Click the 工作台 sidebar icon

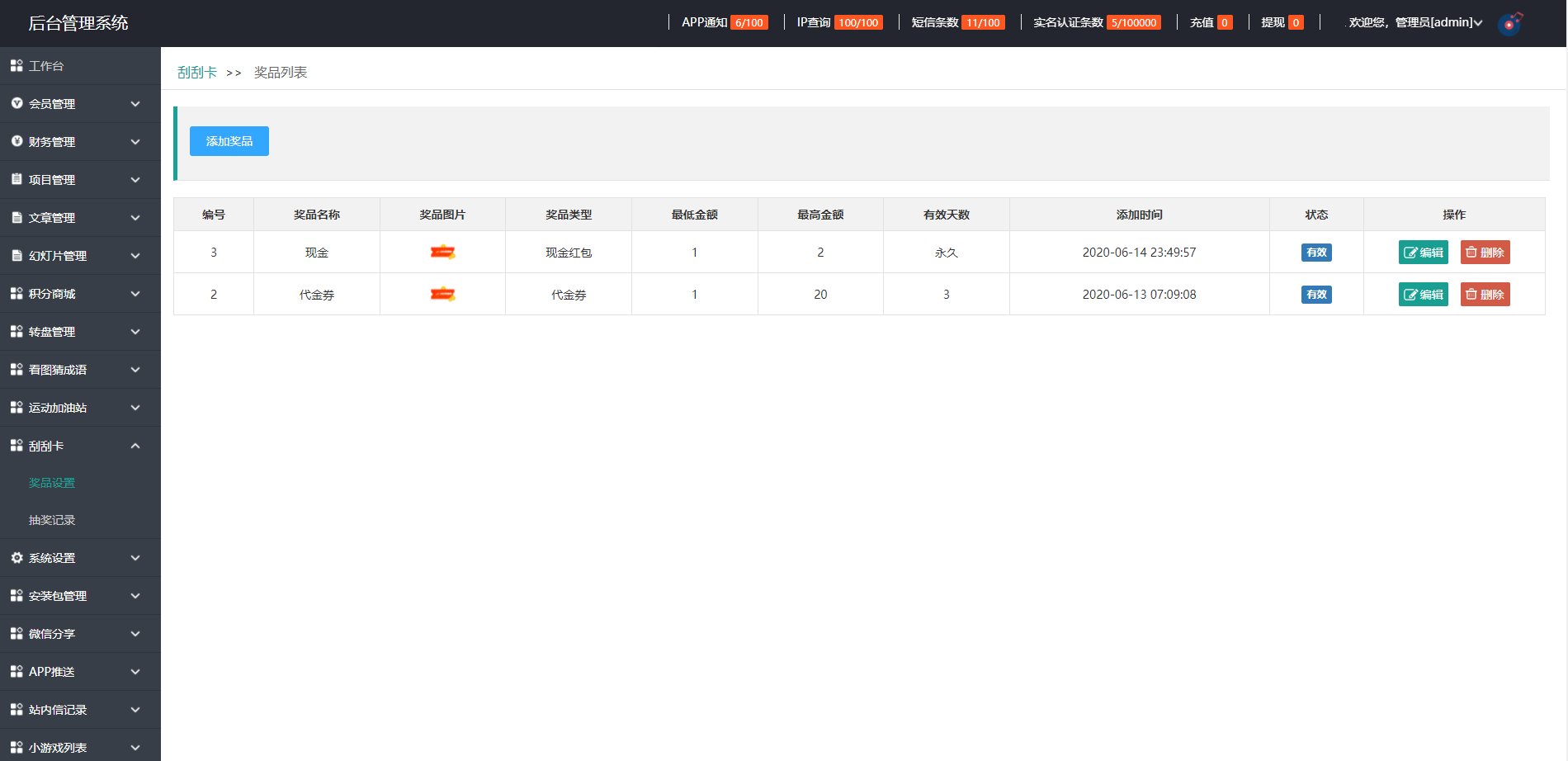tap(17, 66)
